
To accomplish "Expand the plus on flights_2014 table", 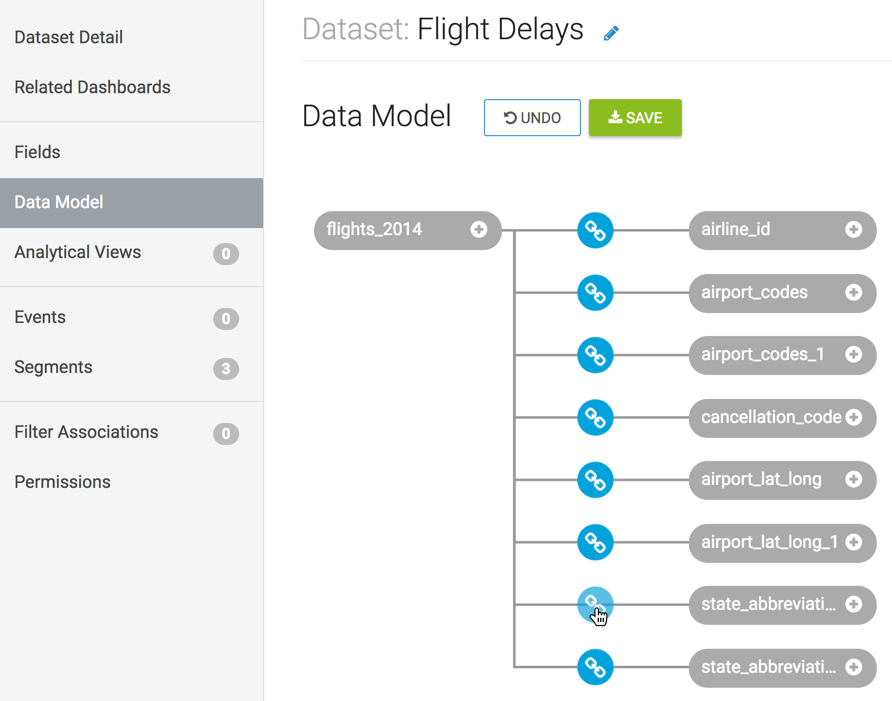I will [479, 230].
